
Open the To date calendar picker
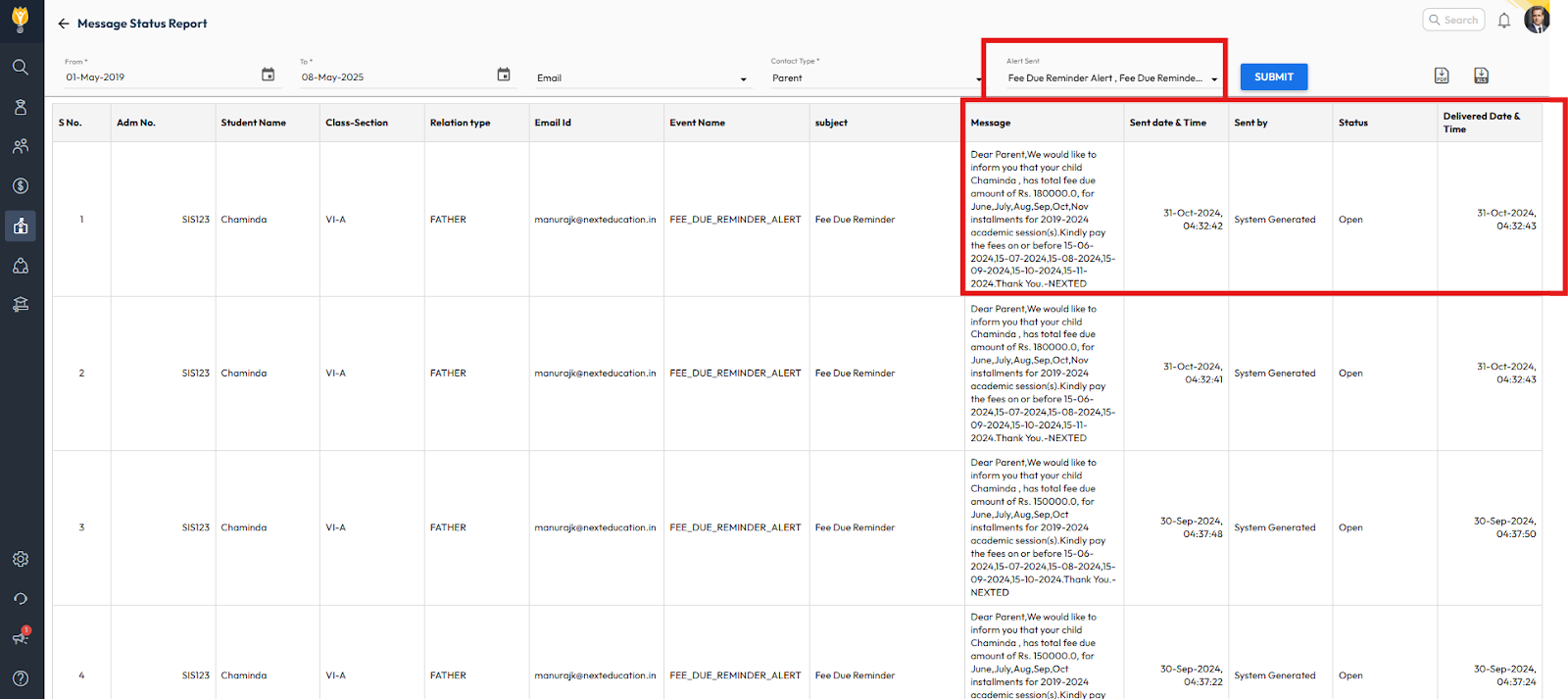coord(504,75)
